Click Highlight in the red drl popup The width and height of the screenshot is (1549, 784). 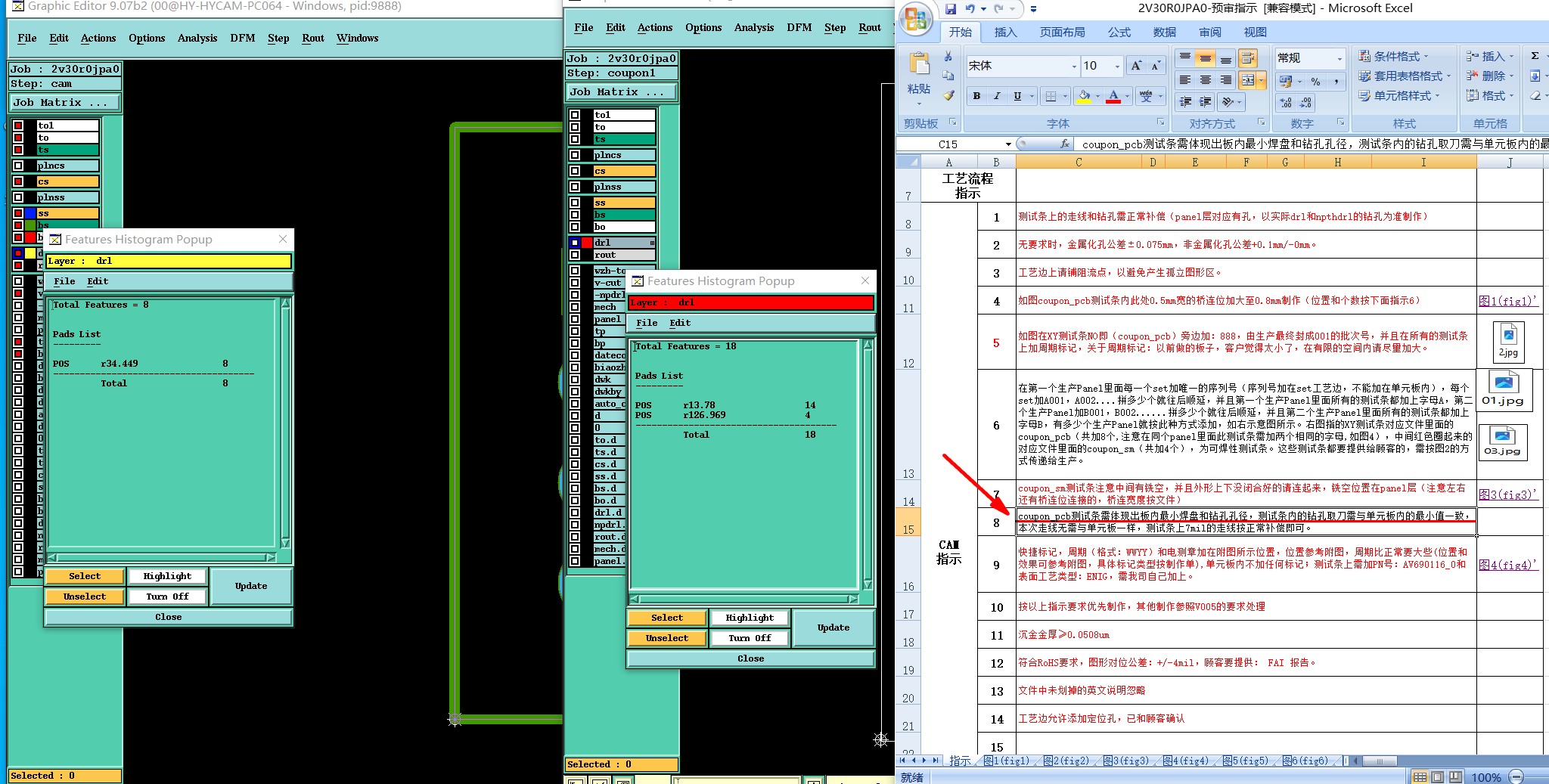750,618
